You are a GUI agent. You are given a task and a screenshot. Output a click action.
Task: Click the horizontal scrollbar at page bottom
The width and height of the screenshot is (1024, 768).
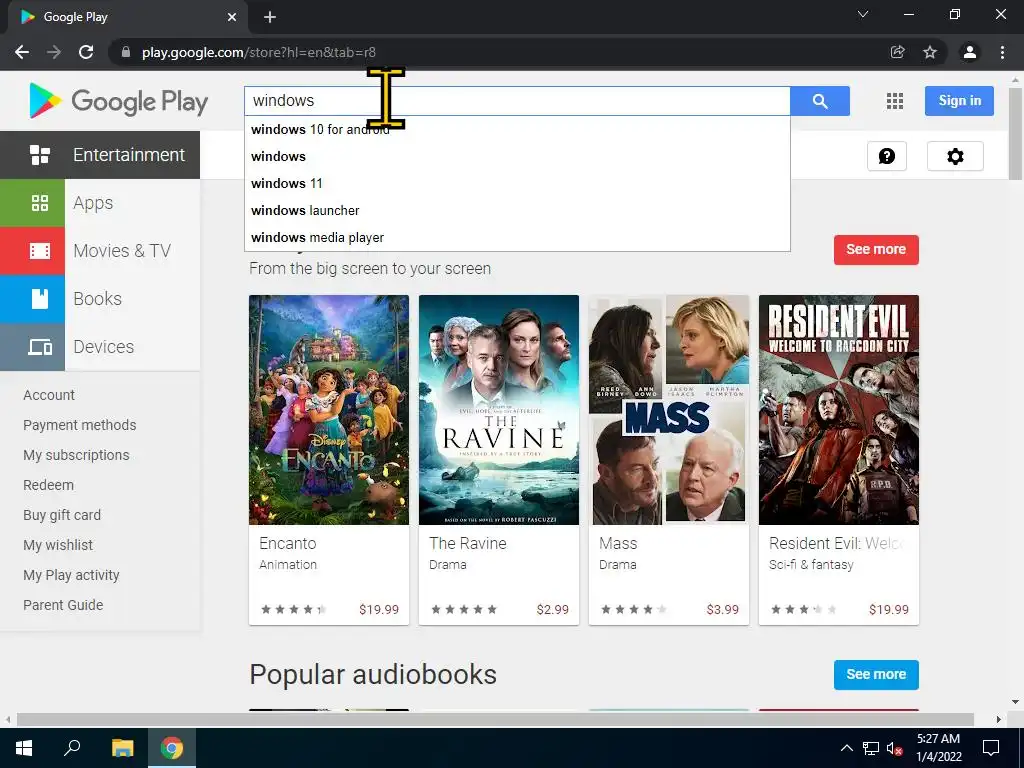click(495, 719)
